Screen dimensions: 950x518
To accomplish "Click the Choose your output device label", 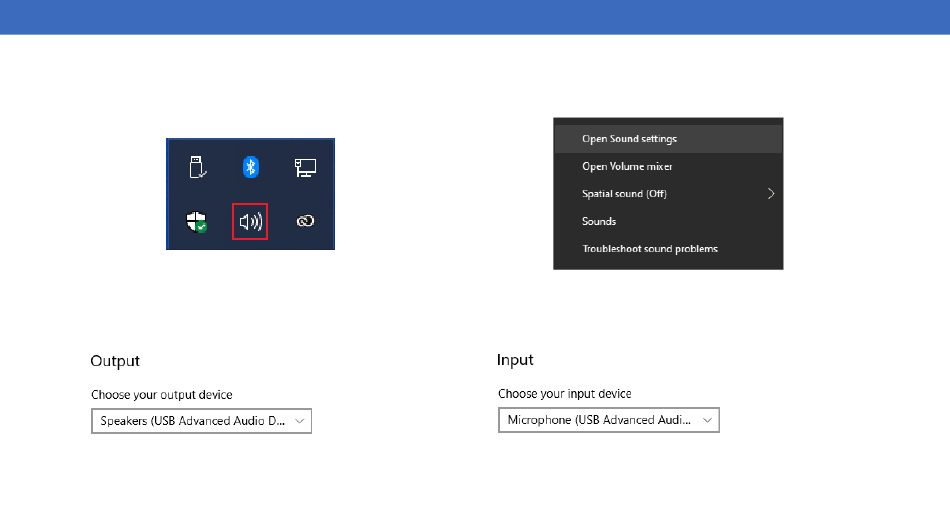I will pos(162,395).
